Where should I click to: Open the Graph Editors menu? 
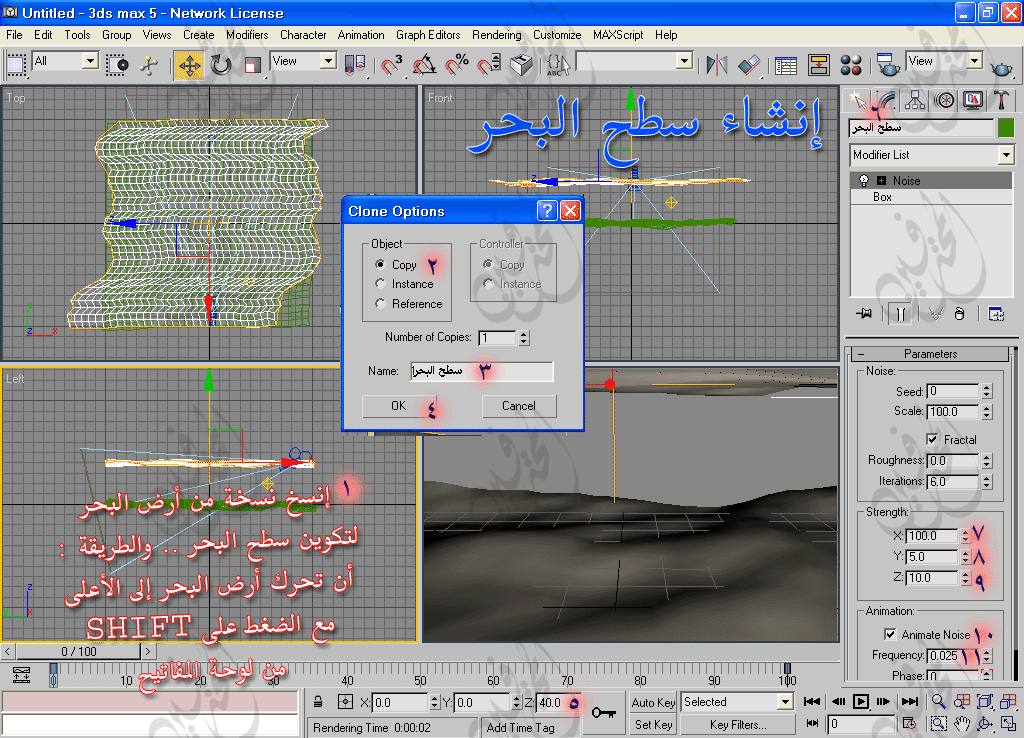[428, 35]
